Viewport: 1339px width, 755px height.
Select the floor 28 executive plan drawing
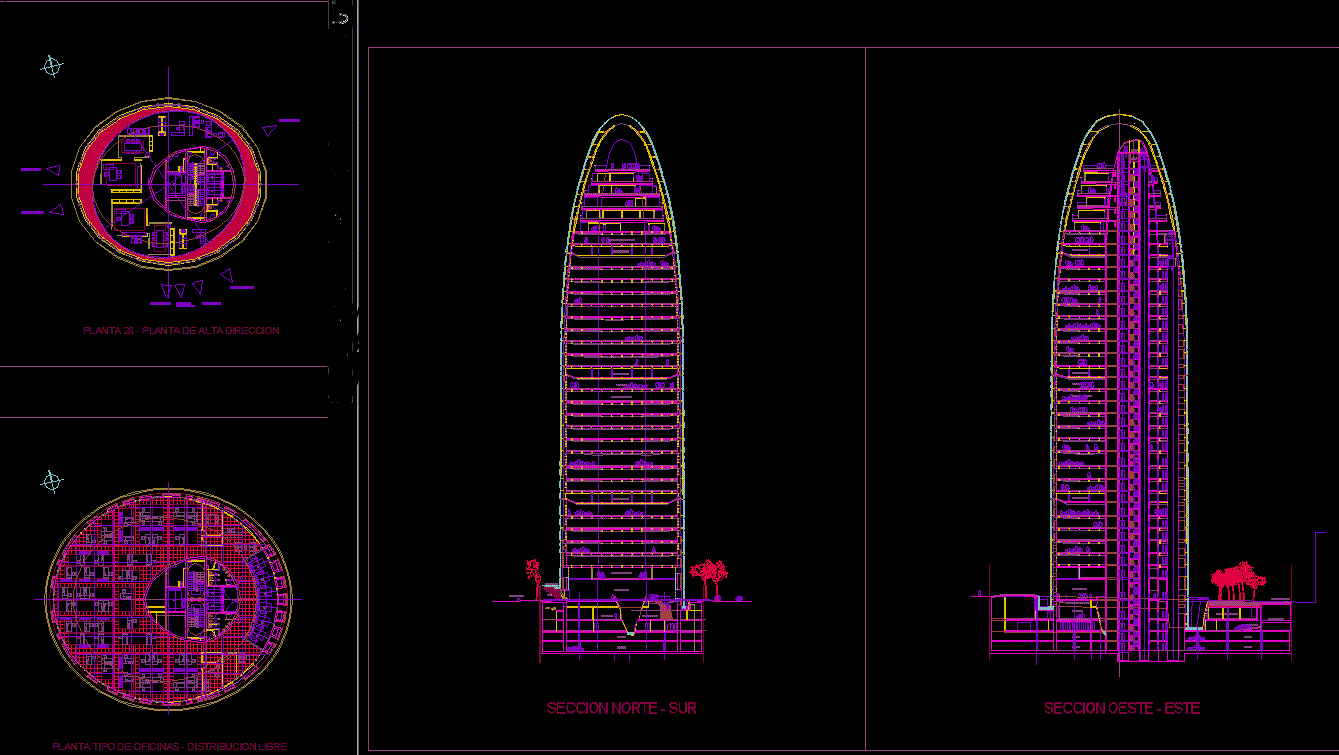[x=169, y=183]
